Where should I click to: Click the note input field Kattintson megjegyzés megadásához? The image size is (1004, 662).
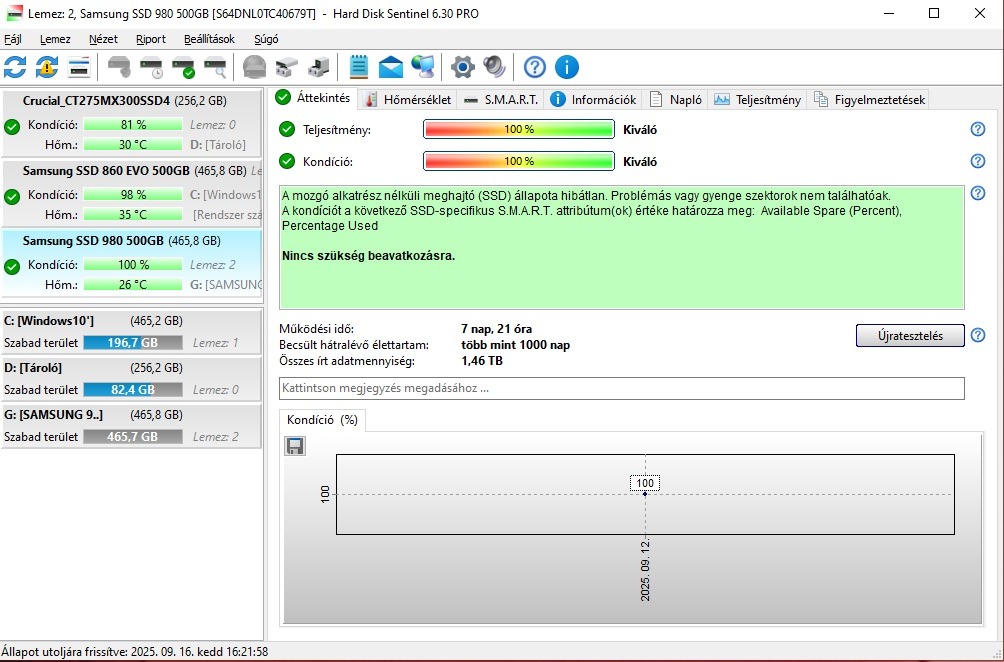pyautogui.click(x=622, y=388)
